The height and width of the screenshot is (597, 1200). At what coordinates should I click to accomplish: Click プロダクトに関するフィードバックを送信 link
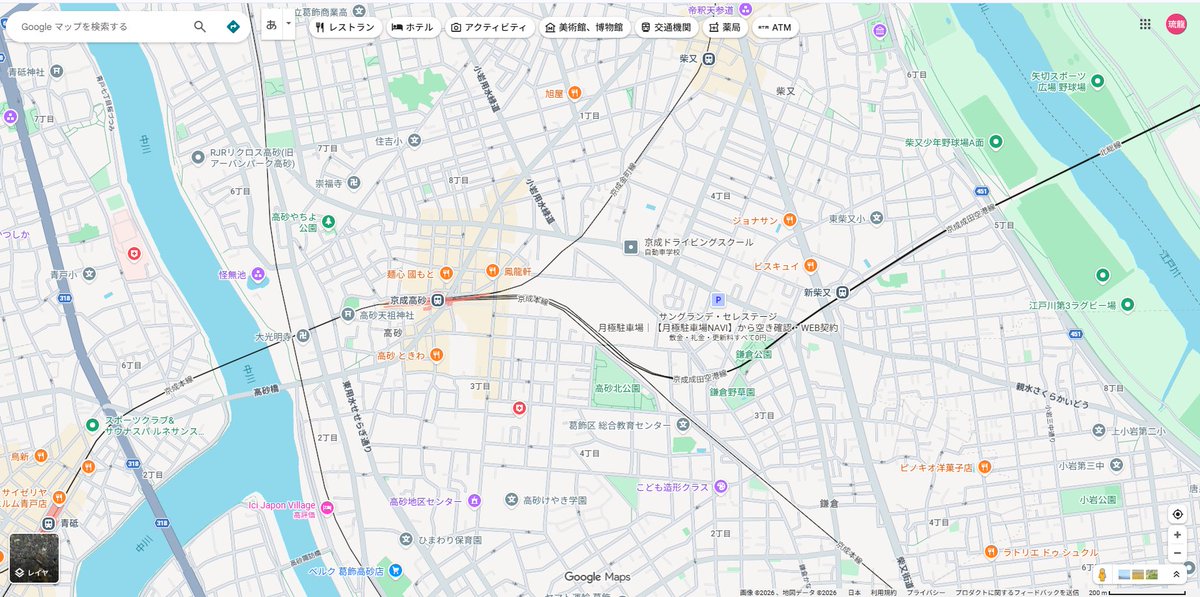click(x=1016, y=592)
